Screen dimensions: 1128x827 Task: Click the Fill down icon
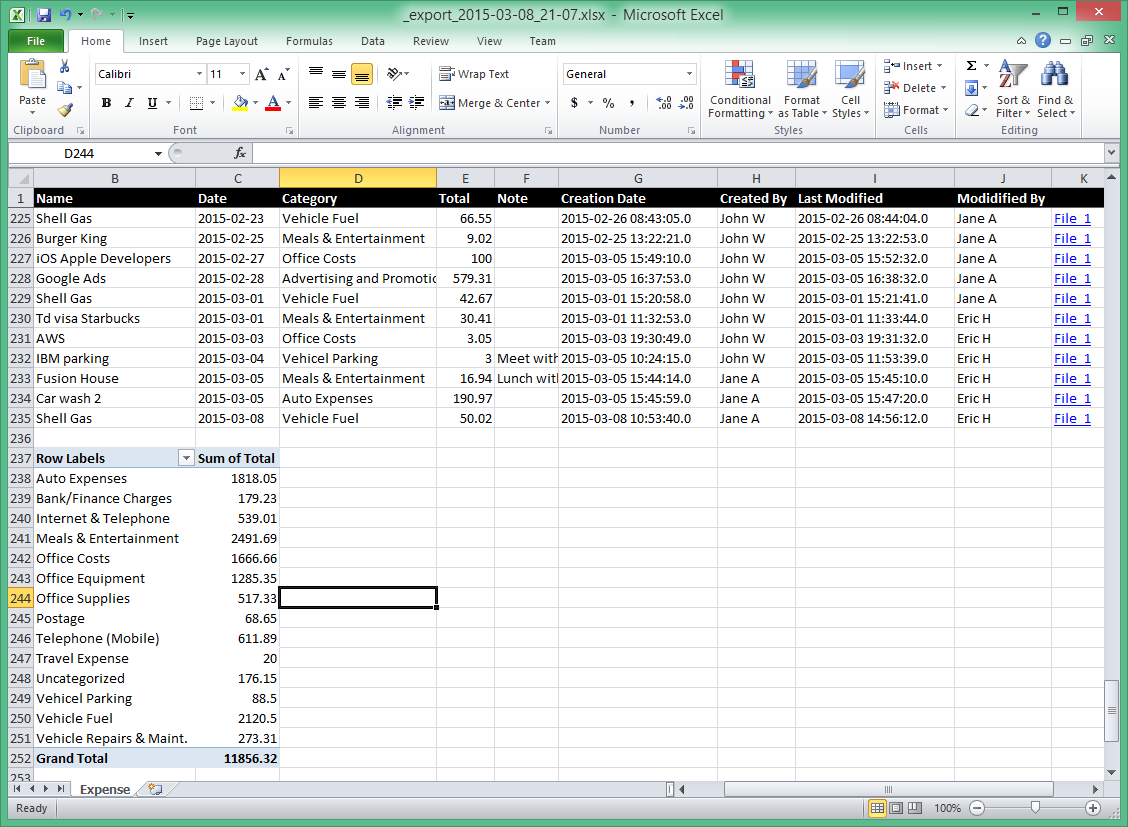(971, 88)
